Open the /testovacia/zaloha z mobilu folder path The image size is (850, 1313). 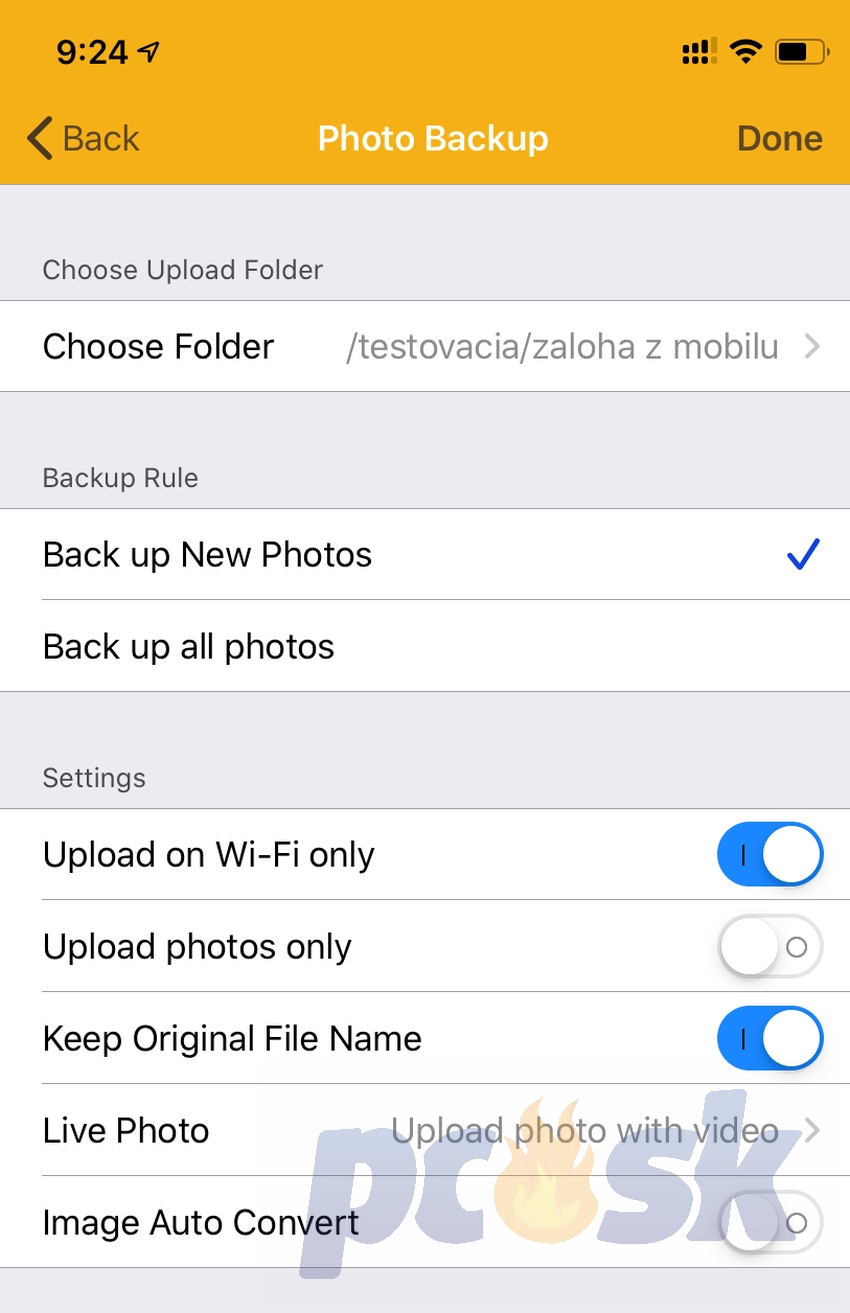(562, 347)
